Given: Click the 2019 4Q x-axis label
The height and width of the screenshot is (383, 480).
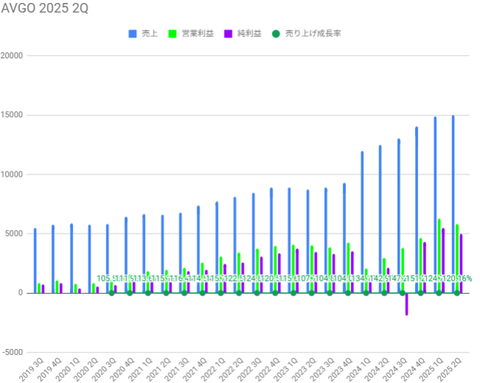Looking at the screenshot, I should (x=49, y=369).
